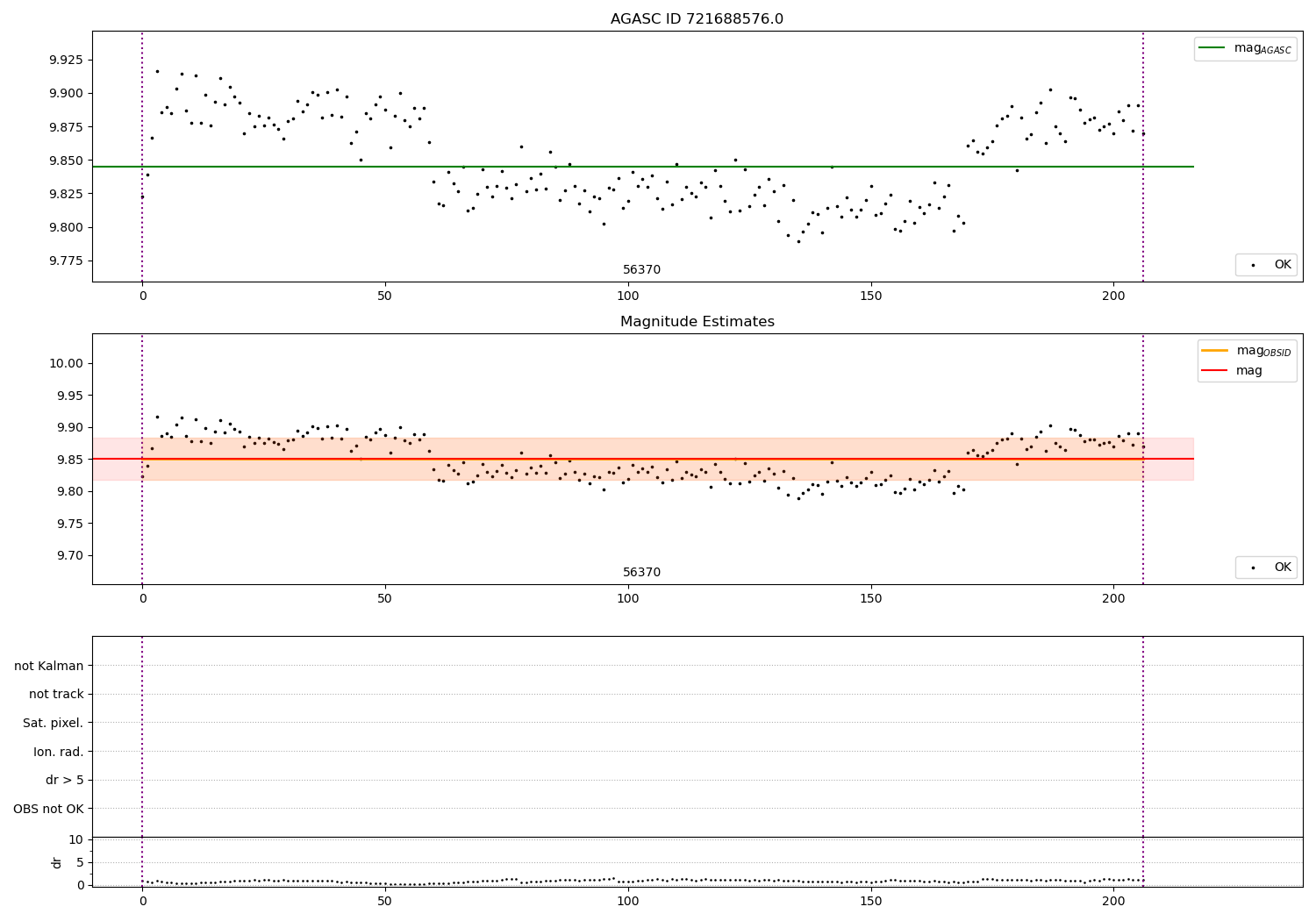
Task: Click the 10 tick on the dr axis
Action: tap(76, 839)
